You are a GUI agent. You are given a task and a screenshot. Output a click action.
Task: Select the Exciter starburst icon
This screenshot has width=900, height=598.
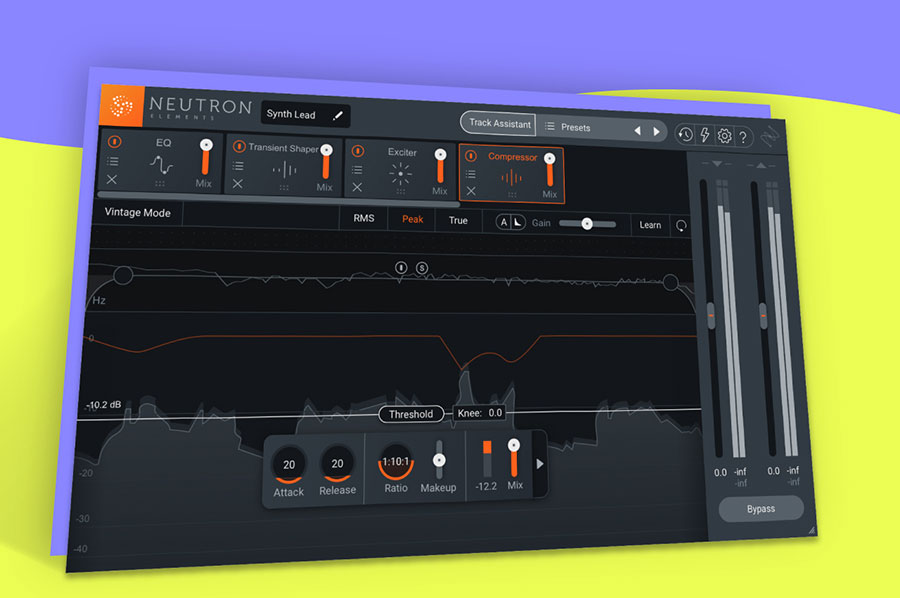(x=401, y=174)
